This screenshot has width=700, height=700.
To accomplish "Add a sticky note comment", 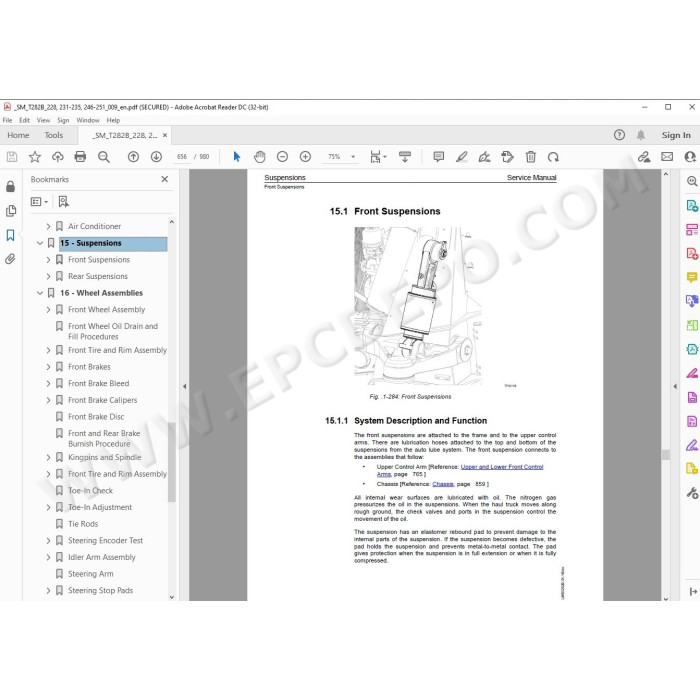I will pos(439,157).
